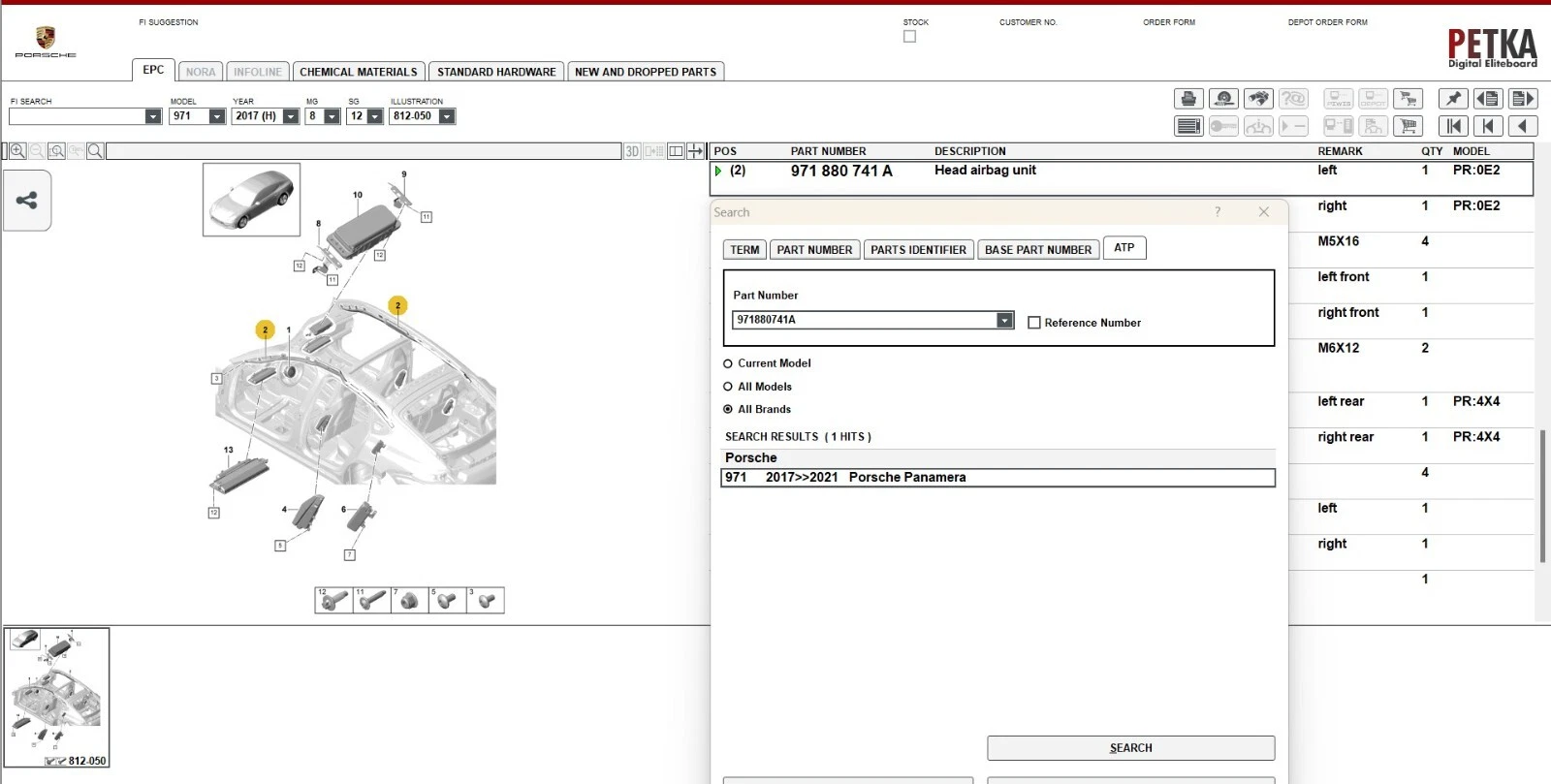
Task: Click the car thumbnail in the diagram
Action: pos(251,199)
